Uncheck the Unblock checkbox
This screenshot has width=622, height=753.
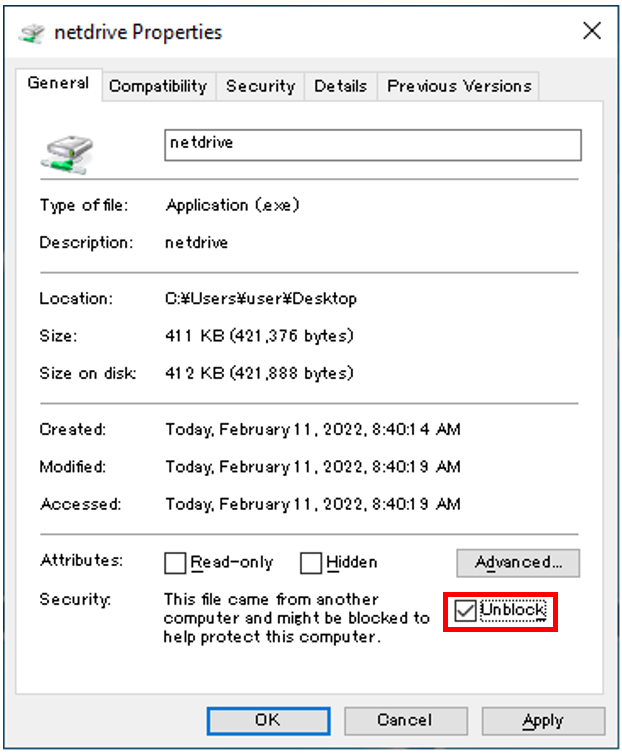(x=466, y=610)
